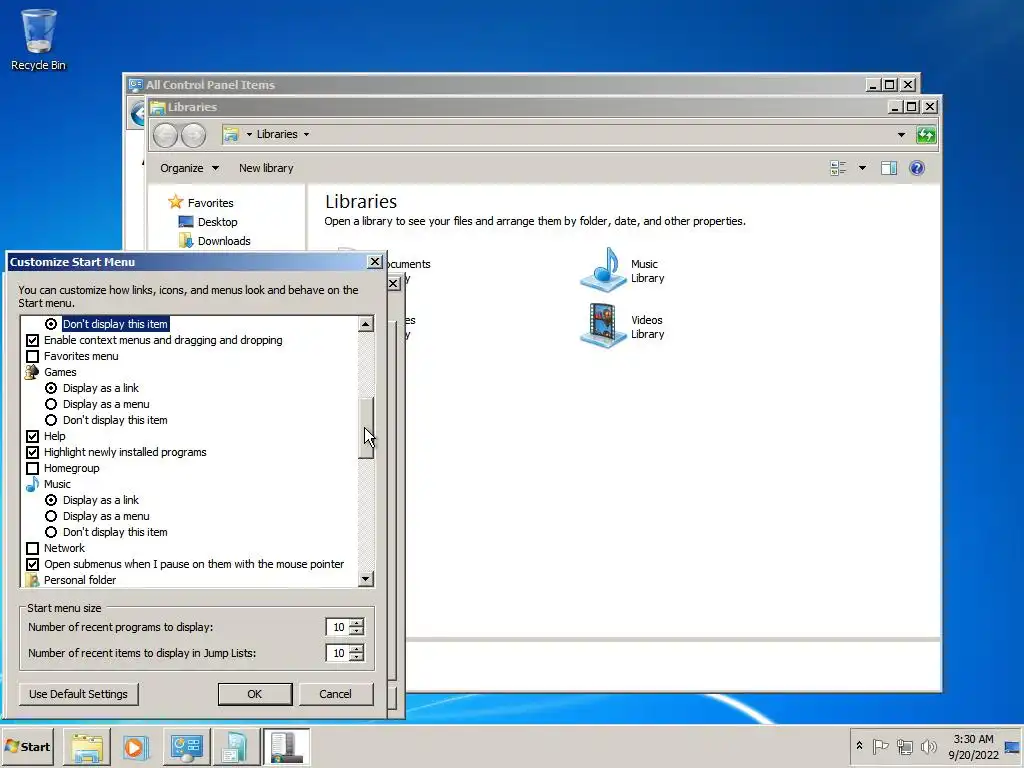The image size is (1024, 768).
Task: Click the Back button in Libraries
Action: [x=165, y=135]
